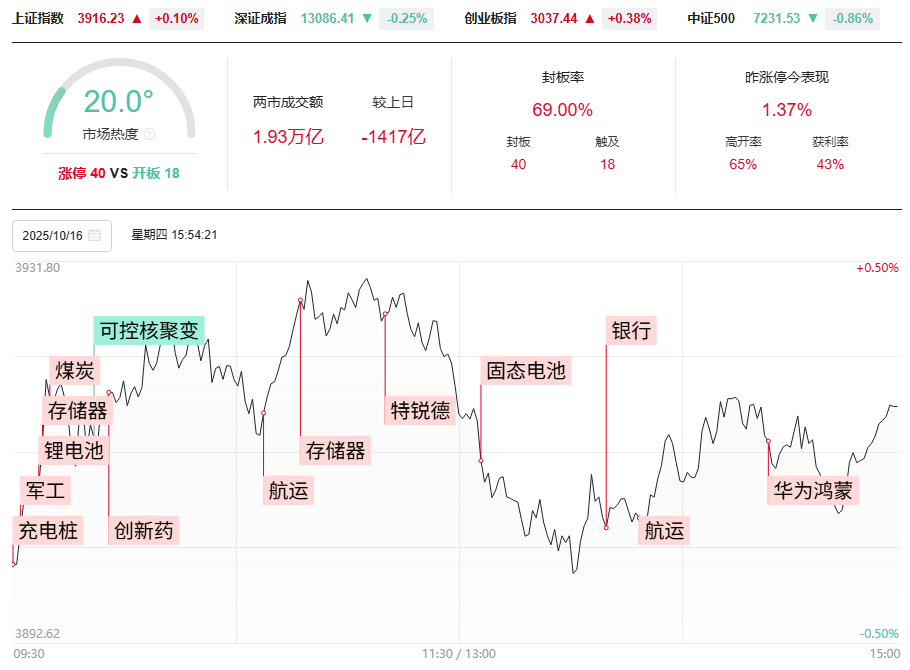This screenshot has width=910, height=670.
Task: Click the 华为鸿蒙 chart marker
Action: pos(814,490)
